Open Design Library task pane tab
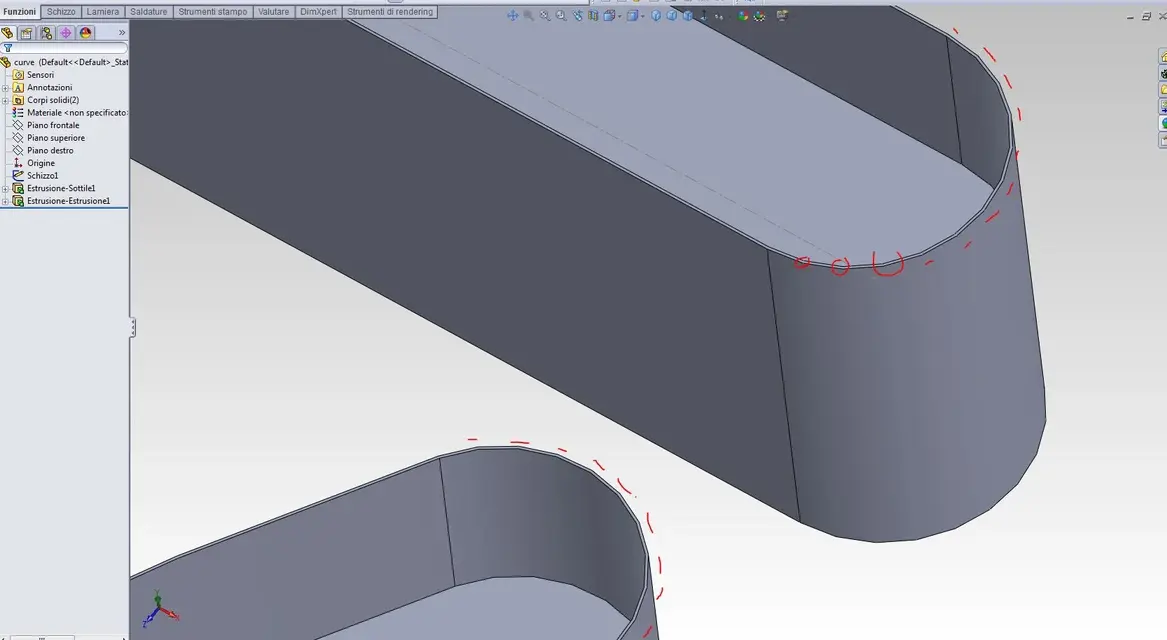Image resolution: width=1167 pixels, height=640 pixels. pos(1163,73)
